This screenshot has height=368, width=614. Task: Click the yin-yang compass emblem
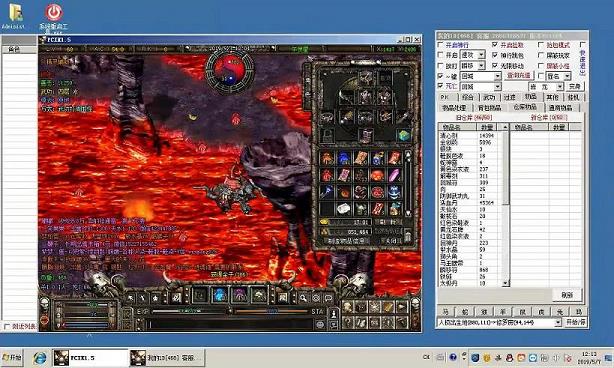pyautogui.click(x=230, y=71)
